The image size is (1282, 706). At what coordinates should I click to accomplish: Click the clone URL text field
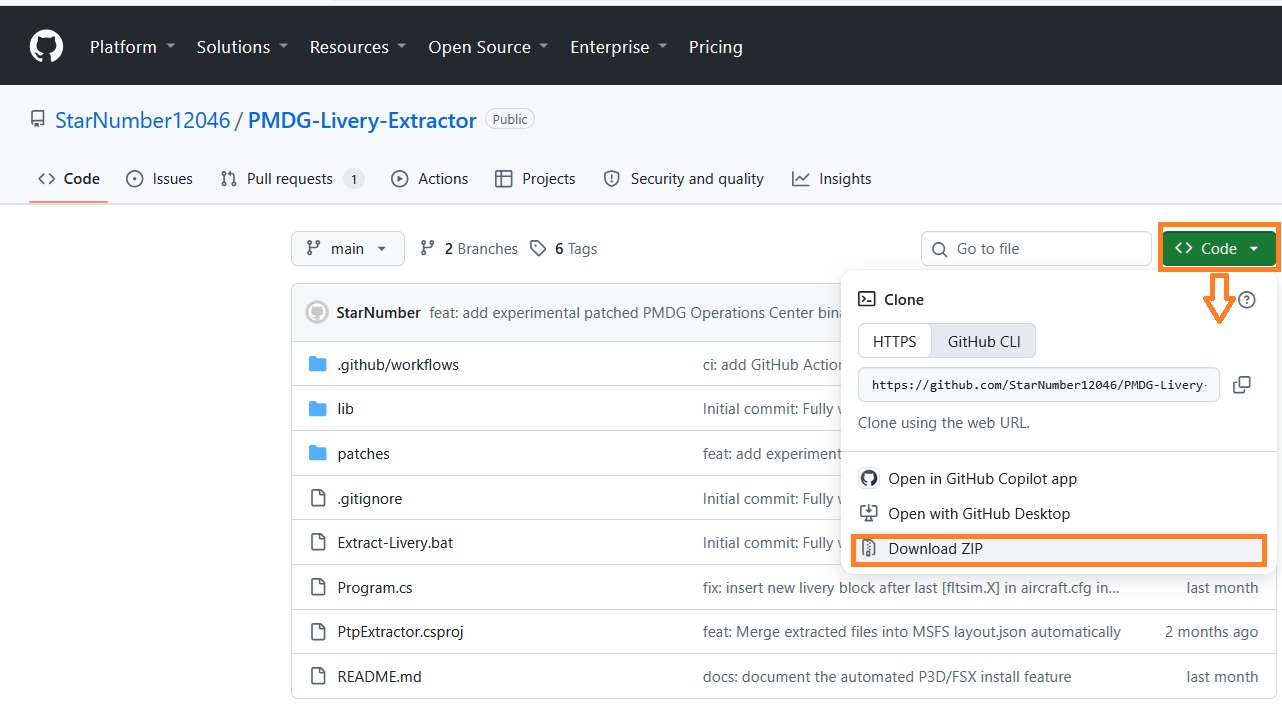coord(1039,385)
